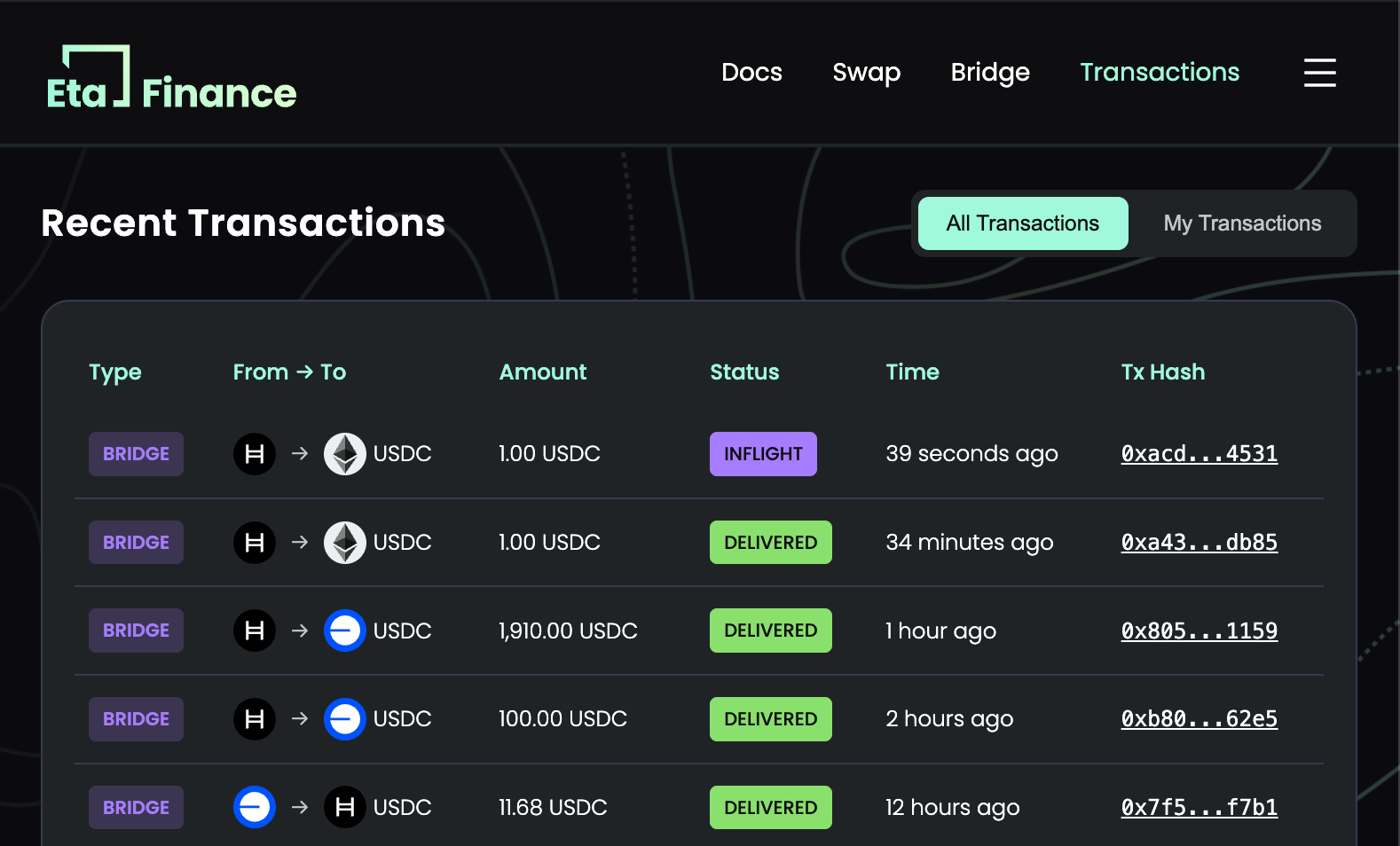The width and height of the screenshot is (1400, 846).
Task: Open tx hash 0x805...1159
Action: (x=1199, y=631)
